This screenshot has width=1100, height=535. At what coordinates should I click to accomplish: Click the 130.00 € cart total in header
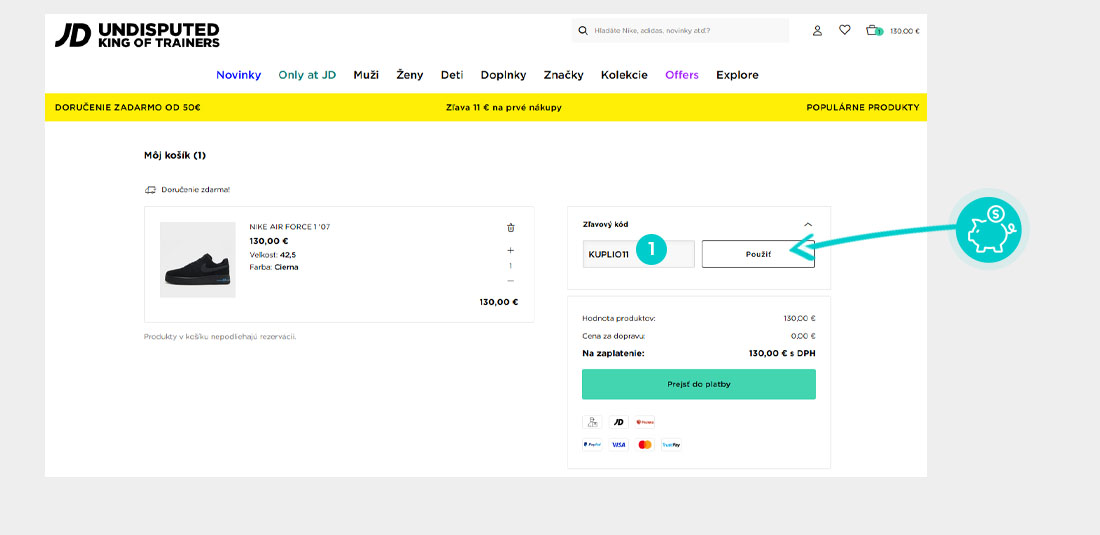pyautogui.click(x=904, y=31)
